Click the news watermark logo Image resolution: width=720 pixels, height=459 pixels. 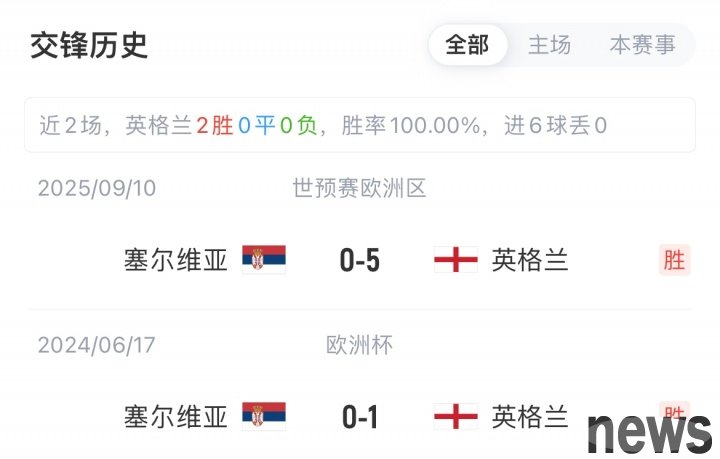coord(649,431)
